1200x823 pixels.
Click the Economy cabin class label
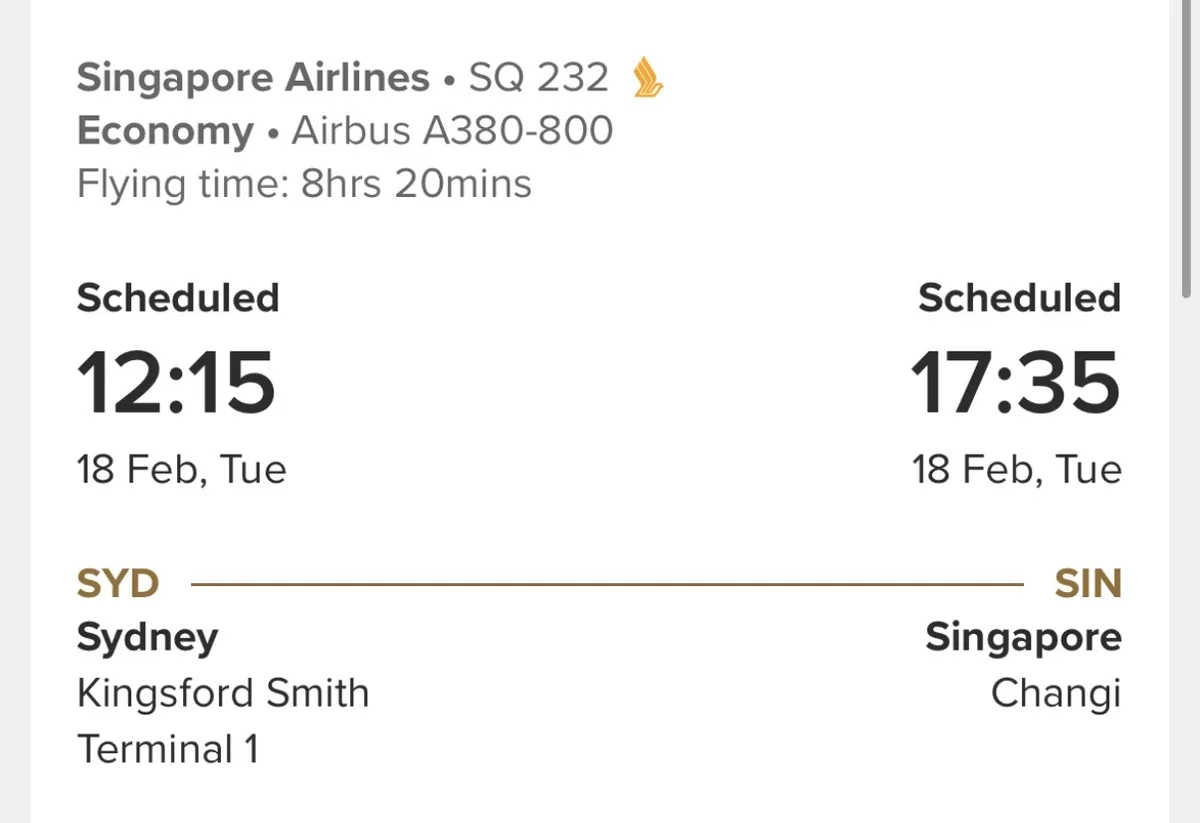point(165,132)
